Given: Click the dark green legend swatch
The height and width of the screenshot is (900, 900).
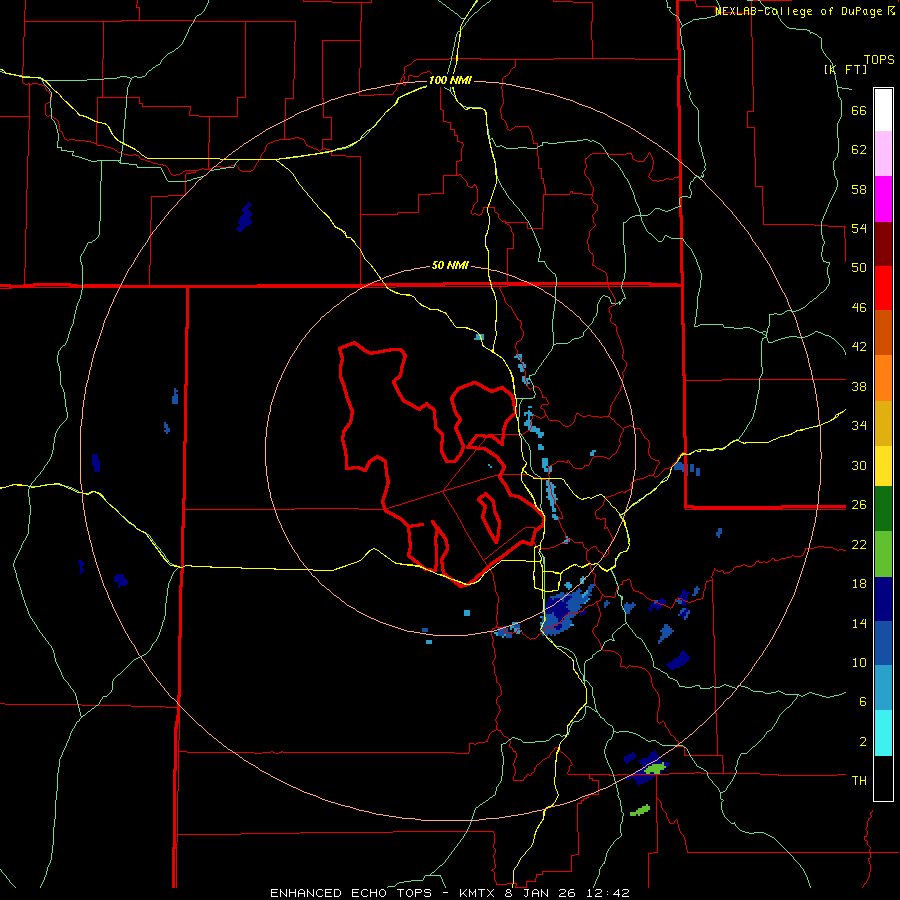Looking at the screenshot, I should point(883,509).
